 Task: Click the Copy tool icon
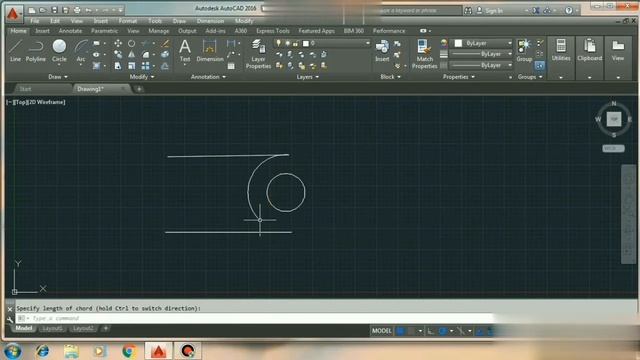click(118, 54)
